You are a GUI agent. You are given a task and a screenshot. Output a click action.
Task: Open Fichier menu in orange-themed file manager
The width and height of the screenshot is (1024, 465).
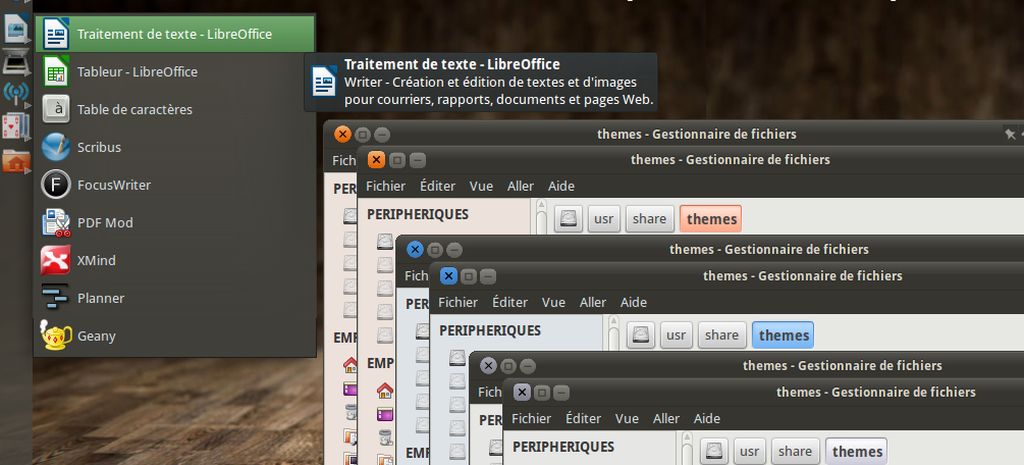(385, 186)
